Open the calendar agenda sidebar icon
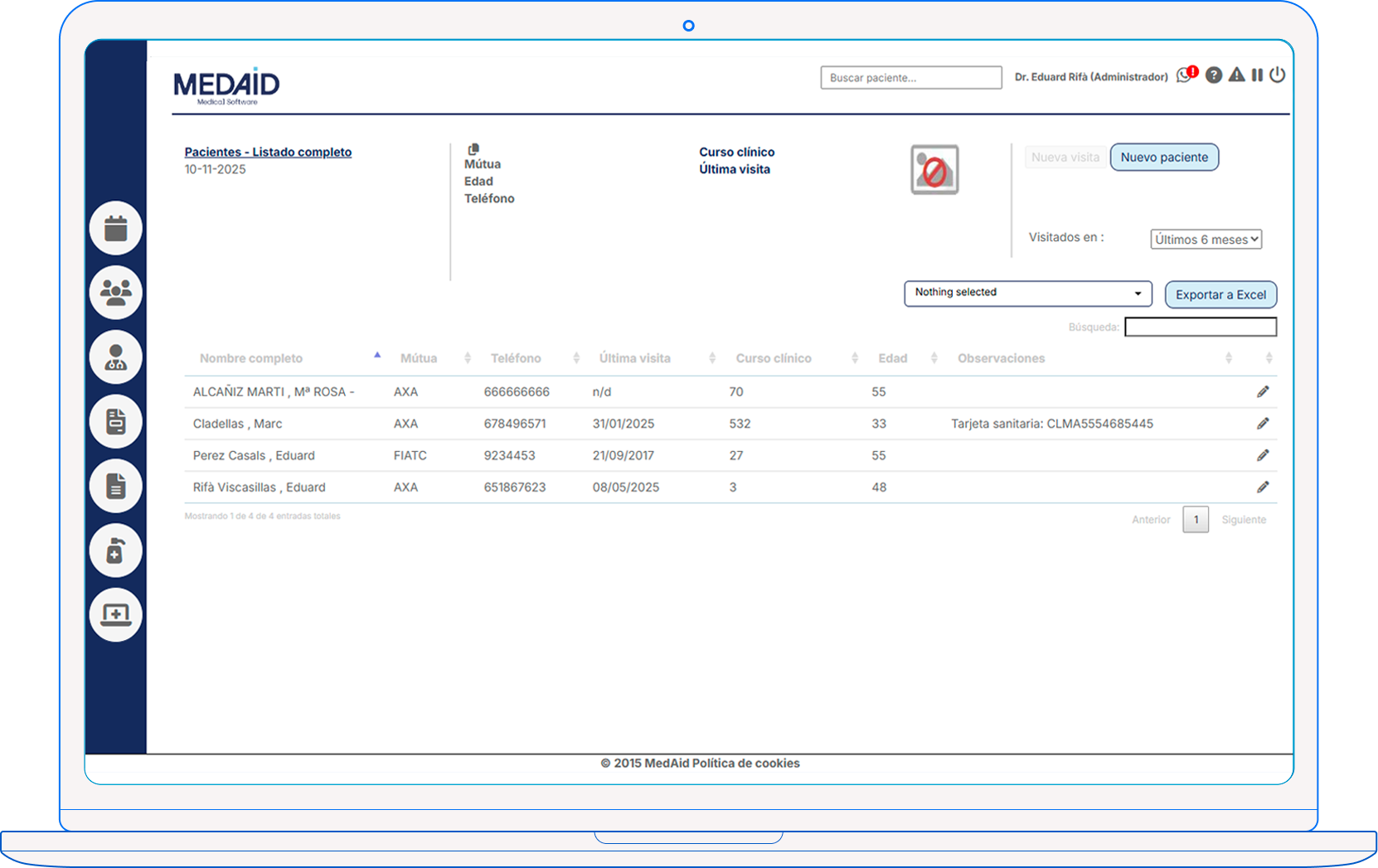Viewport: 1378px width, 868px height. coord(116,228)
